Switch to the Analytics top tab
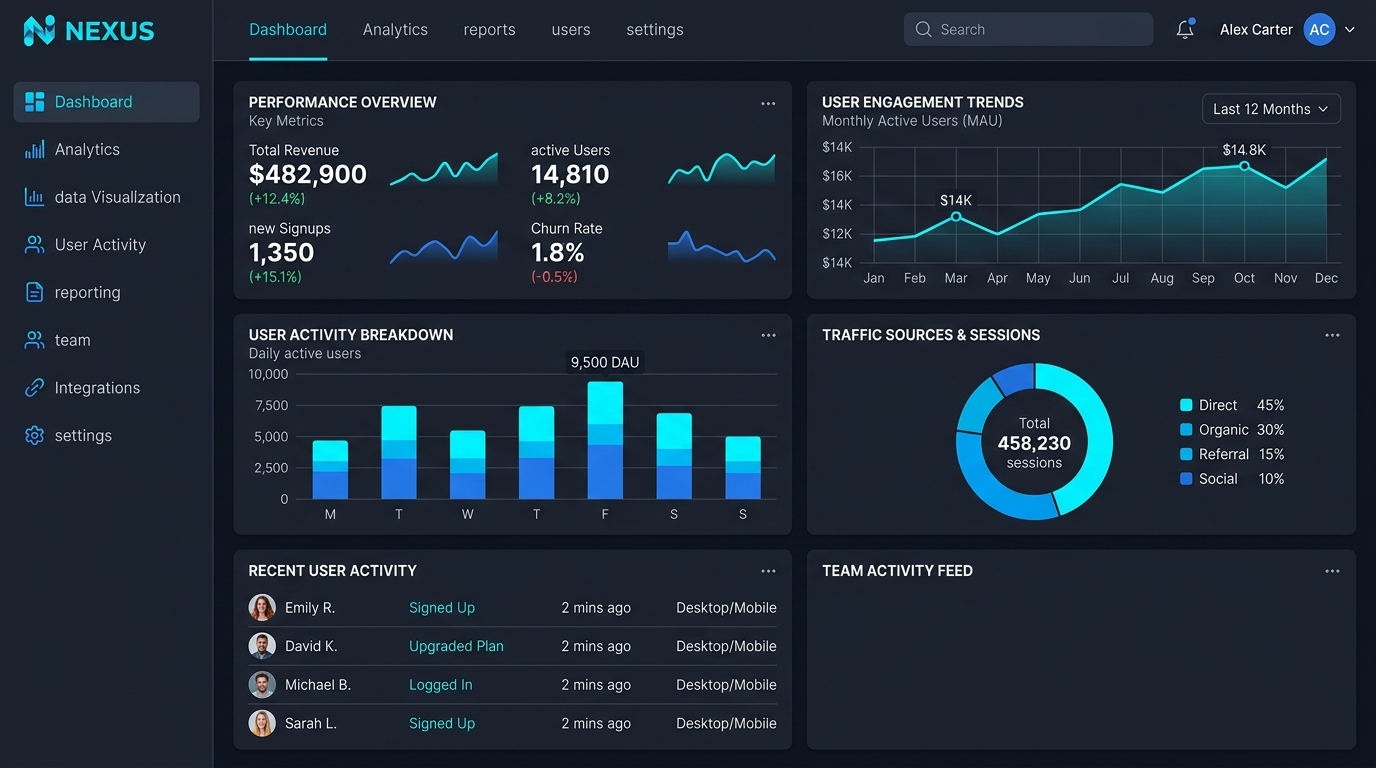 (x=395, y=30)
